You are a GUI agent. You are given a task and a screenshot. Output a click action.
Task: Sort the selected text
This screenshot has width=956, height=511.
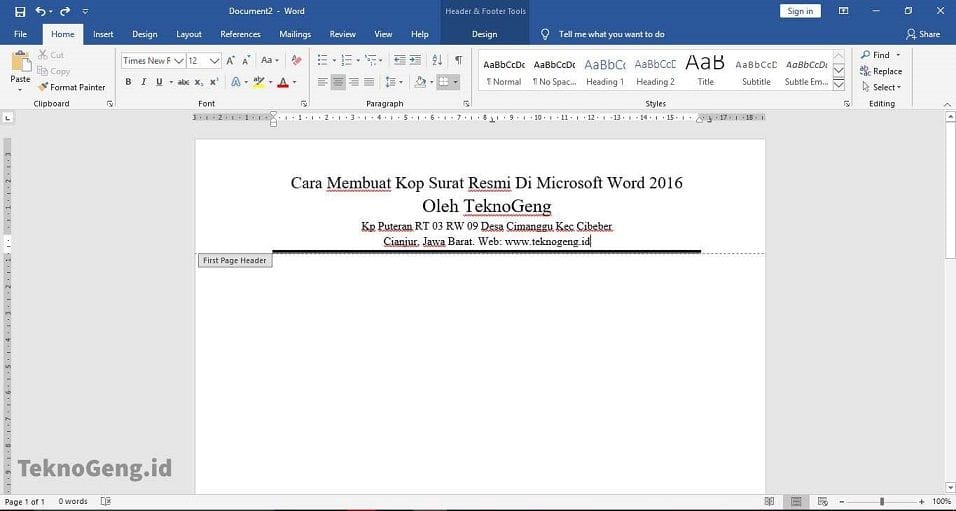[x=437, y=60]
